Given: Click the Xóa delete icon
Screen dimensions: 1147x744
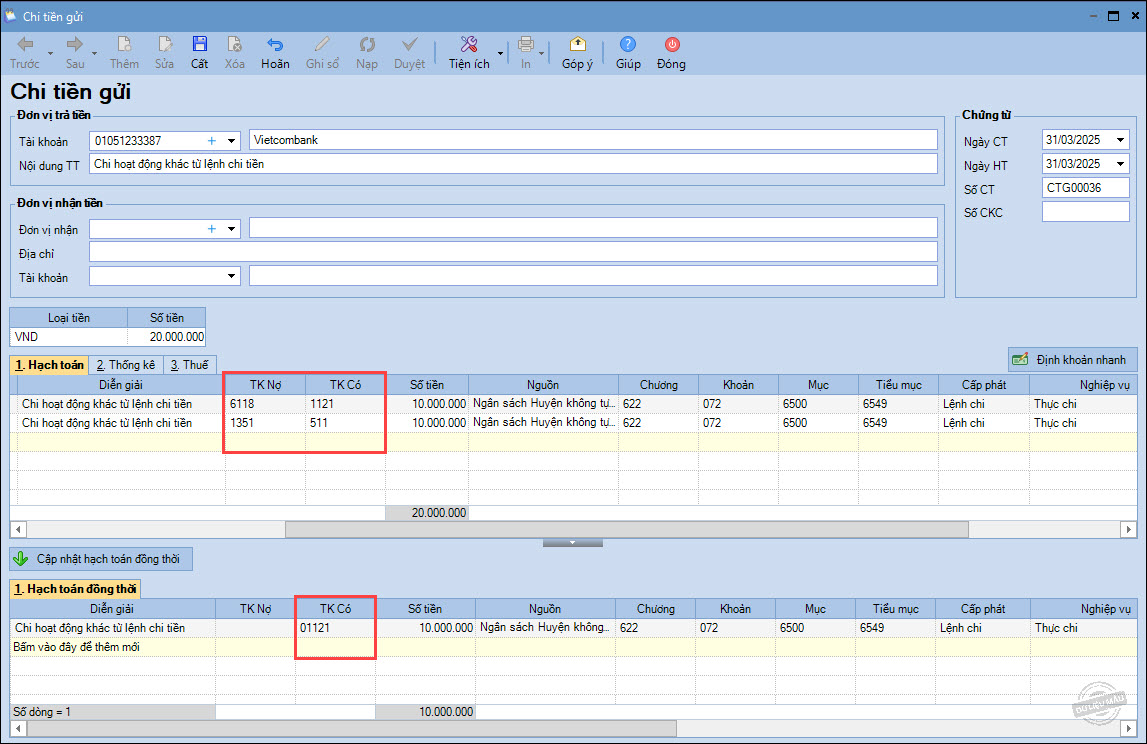Looking at the screenshot, I should click(x=235, y=53).
